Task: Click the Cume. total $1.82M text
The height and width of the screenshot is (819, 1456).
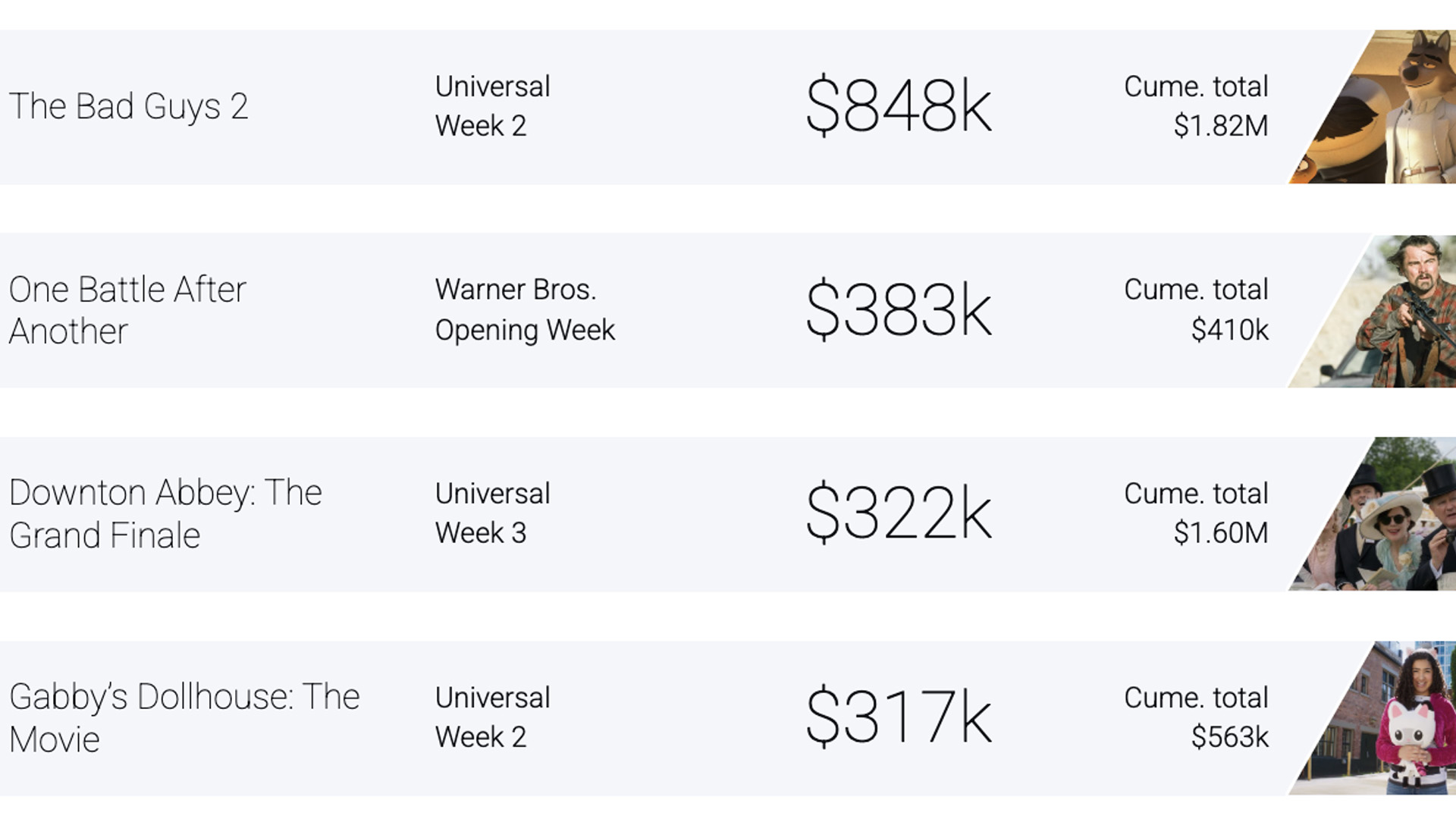Action: pos(1196,106)
